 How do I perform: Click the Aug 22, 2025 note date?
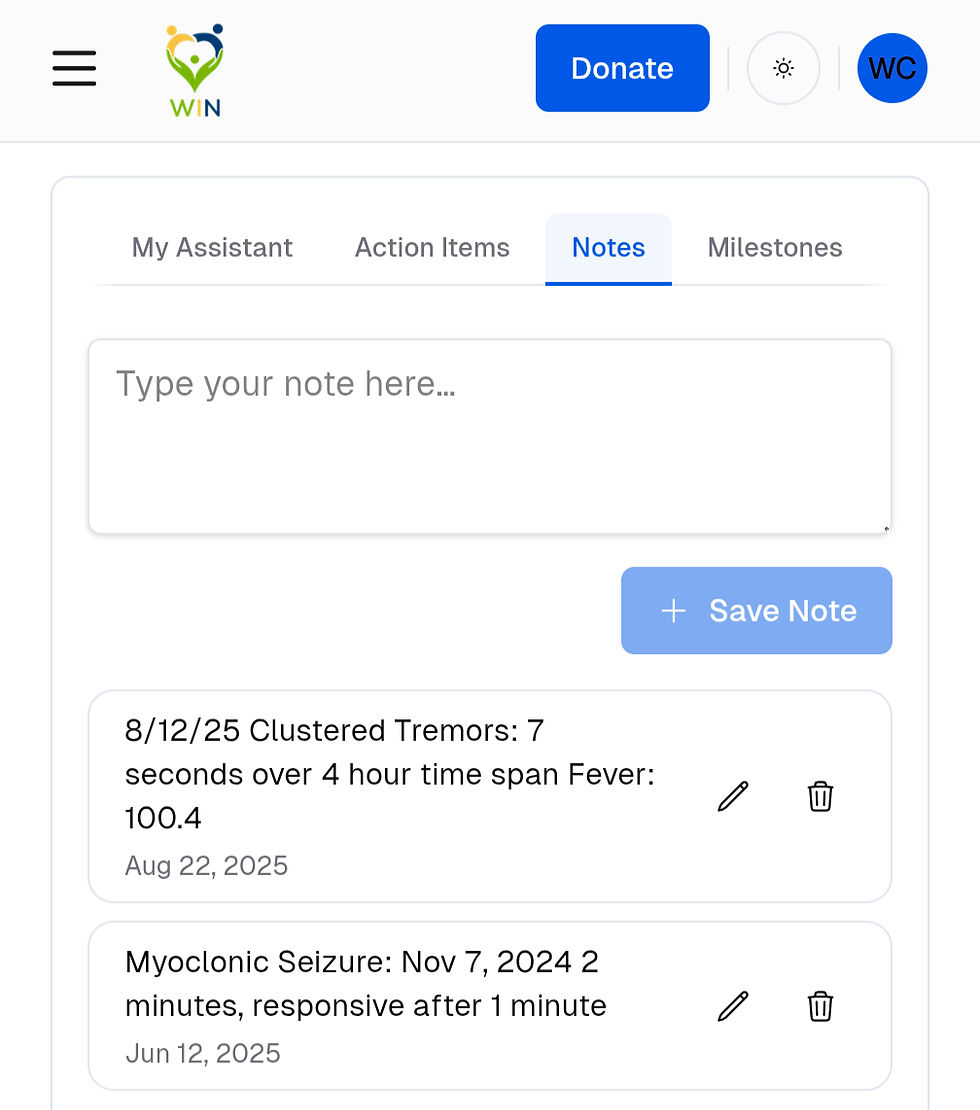[206, 865]
